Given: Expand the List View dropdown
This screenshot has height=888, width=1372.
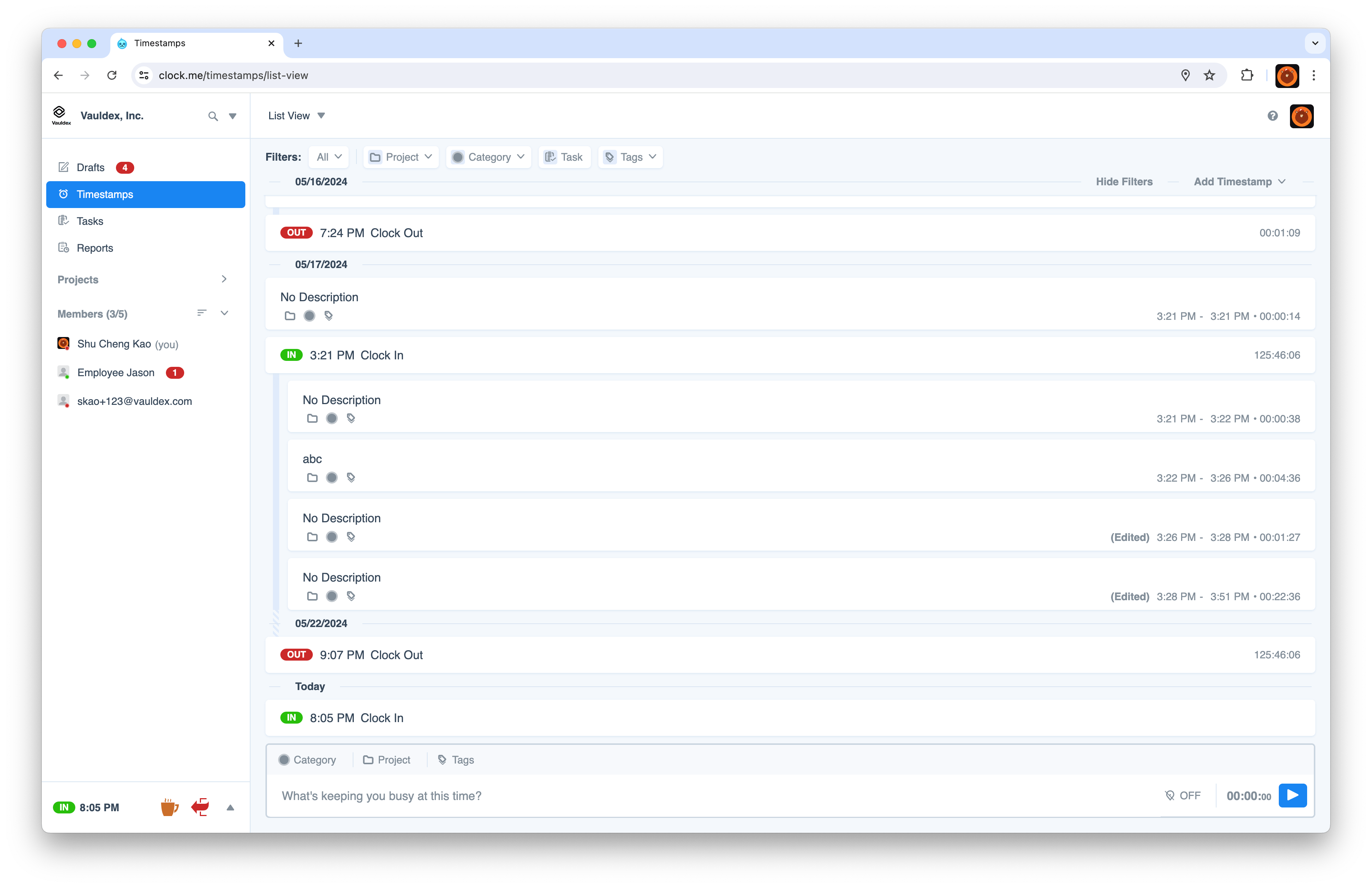Looking at the screenshot, I should 323,115.
